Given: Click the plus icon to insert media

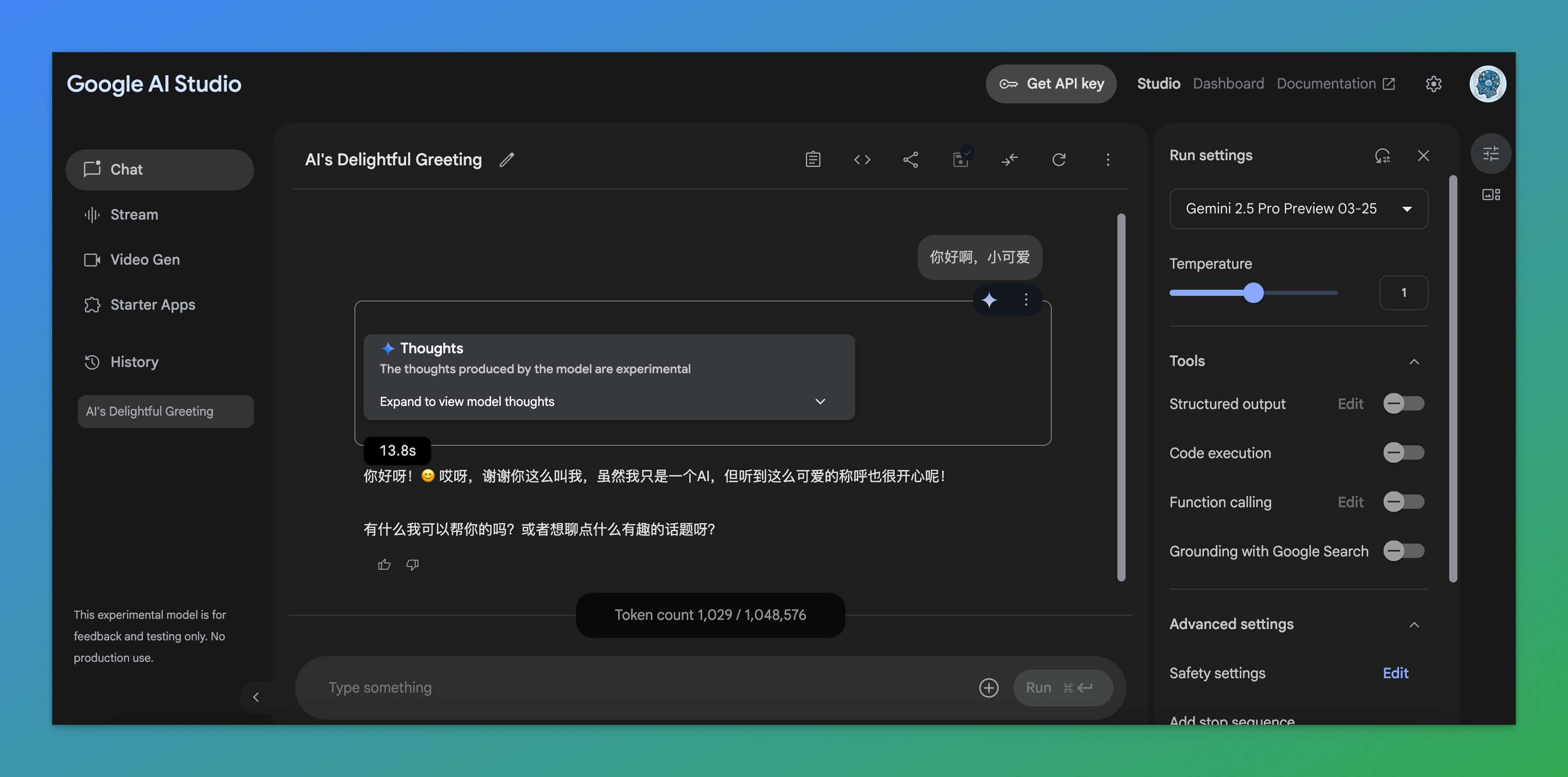Looking at the screenshot, I should (x=988, y=687).
